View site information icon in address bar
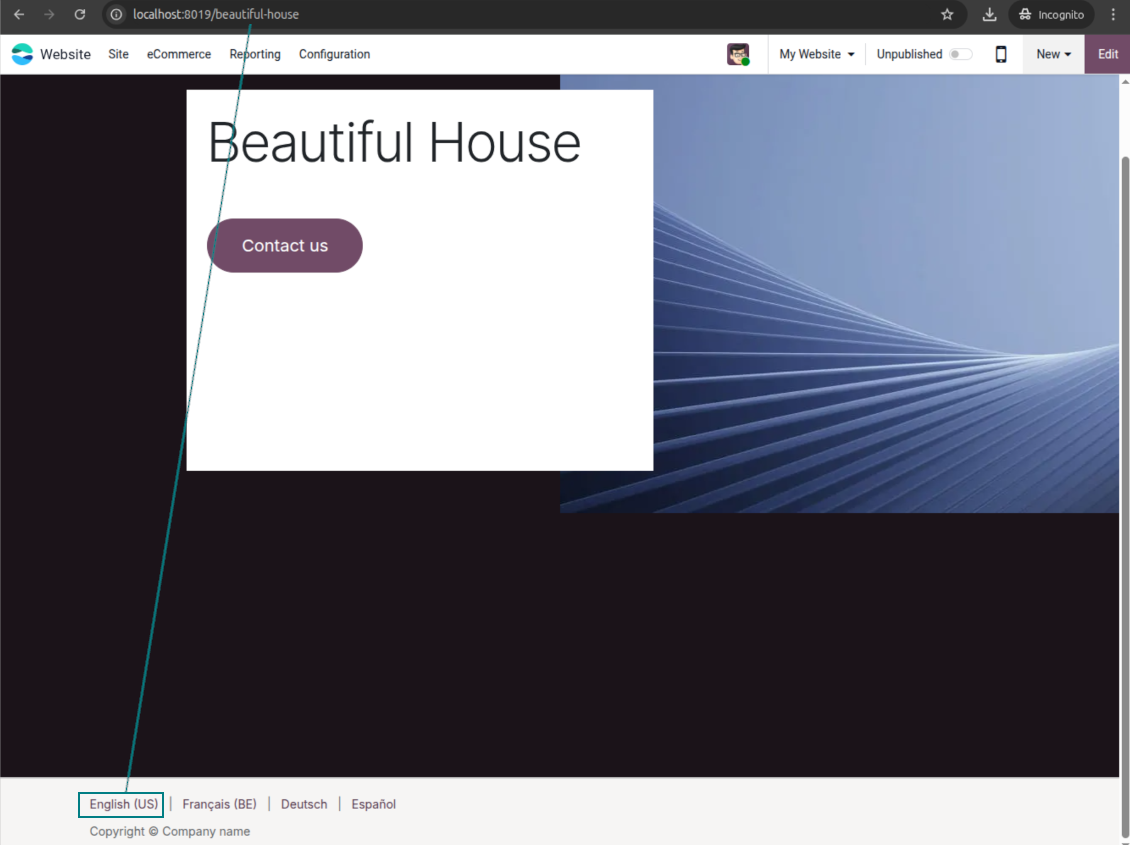Viewport: 1130px width, 845px height. tap(116, 15)
